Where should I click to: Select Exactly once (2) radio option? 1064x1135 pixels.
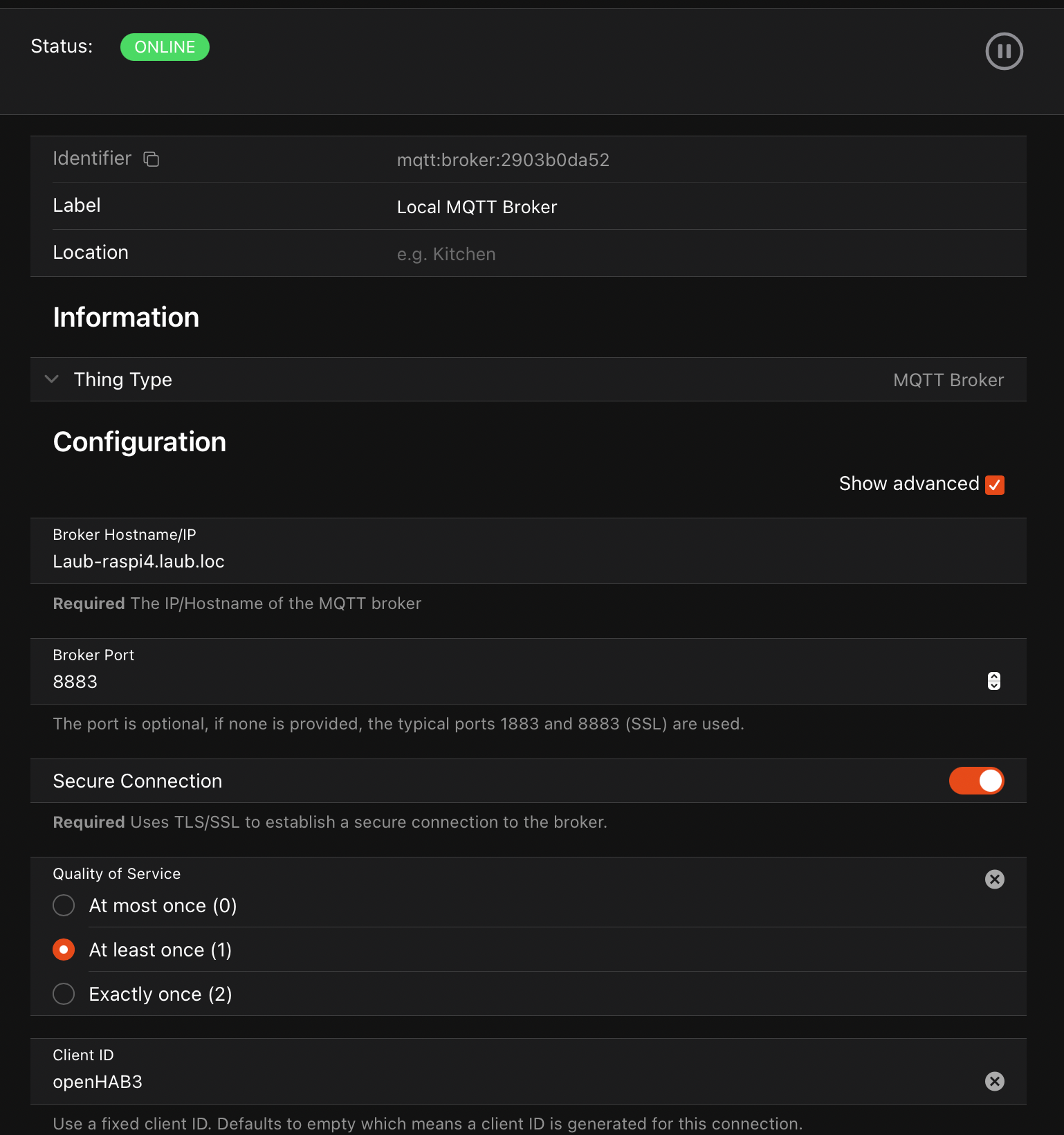click(64, 994)
